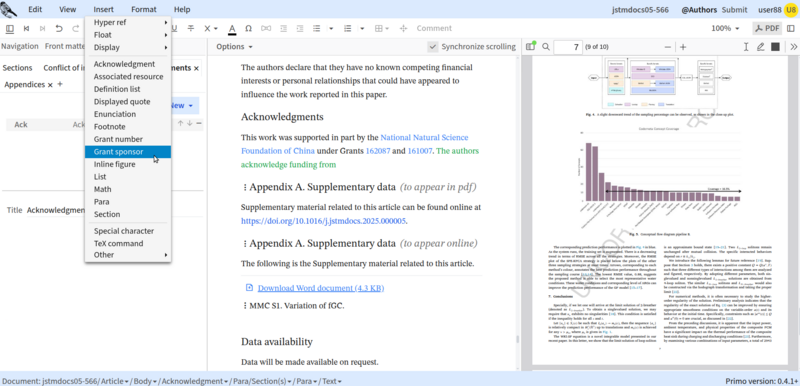Open the X script formatting dropdown

coord(210,29)
